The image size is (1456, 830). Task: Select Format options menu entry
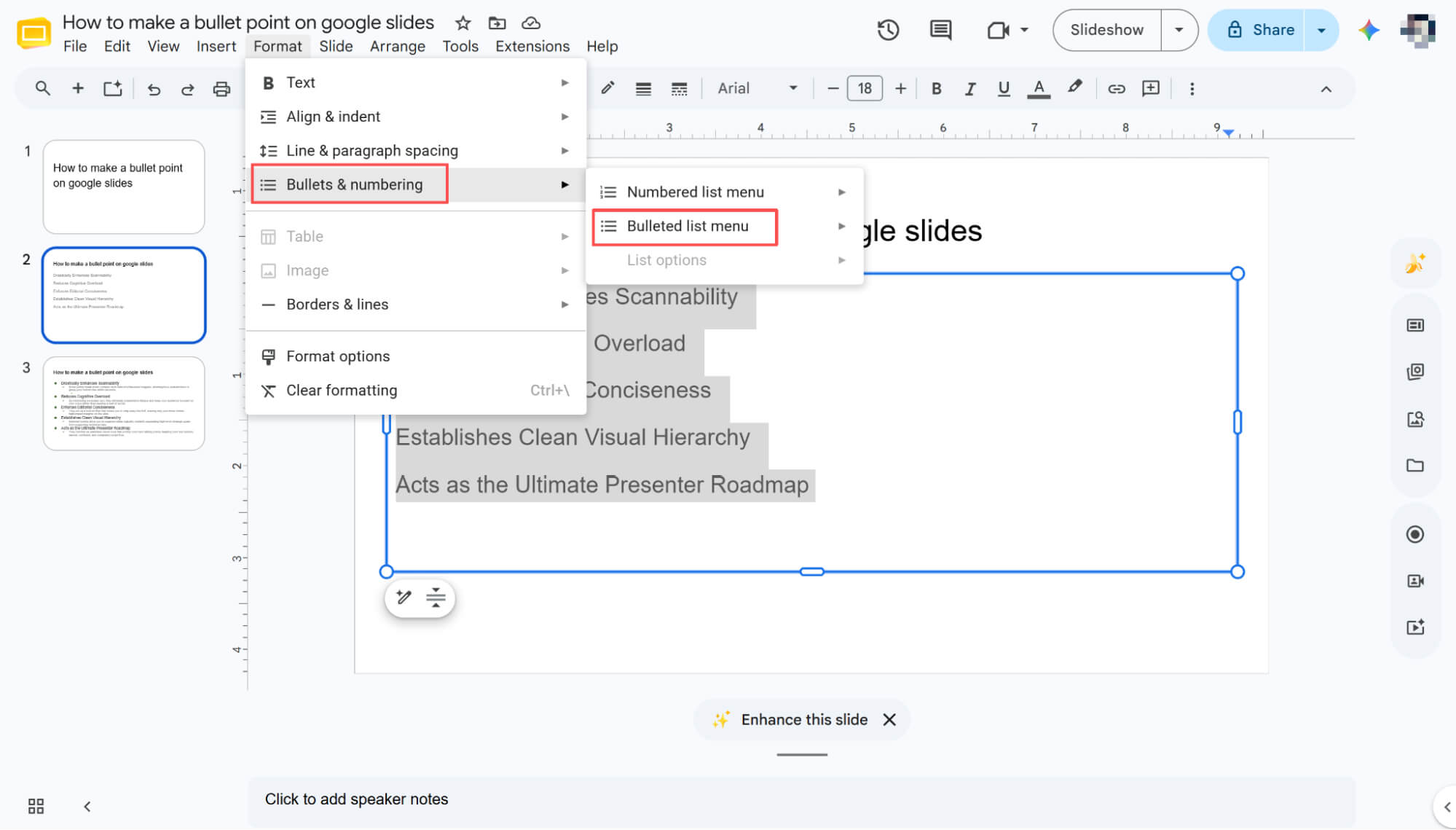pos(415,356)
